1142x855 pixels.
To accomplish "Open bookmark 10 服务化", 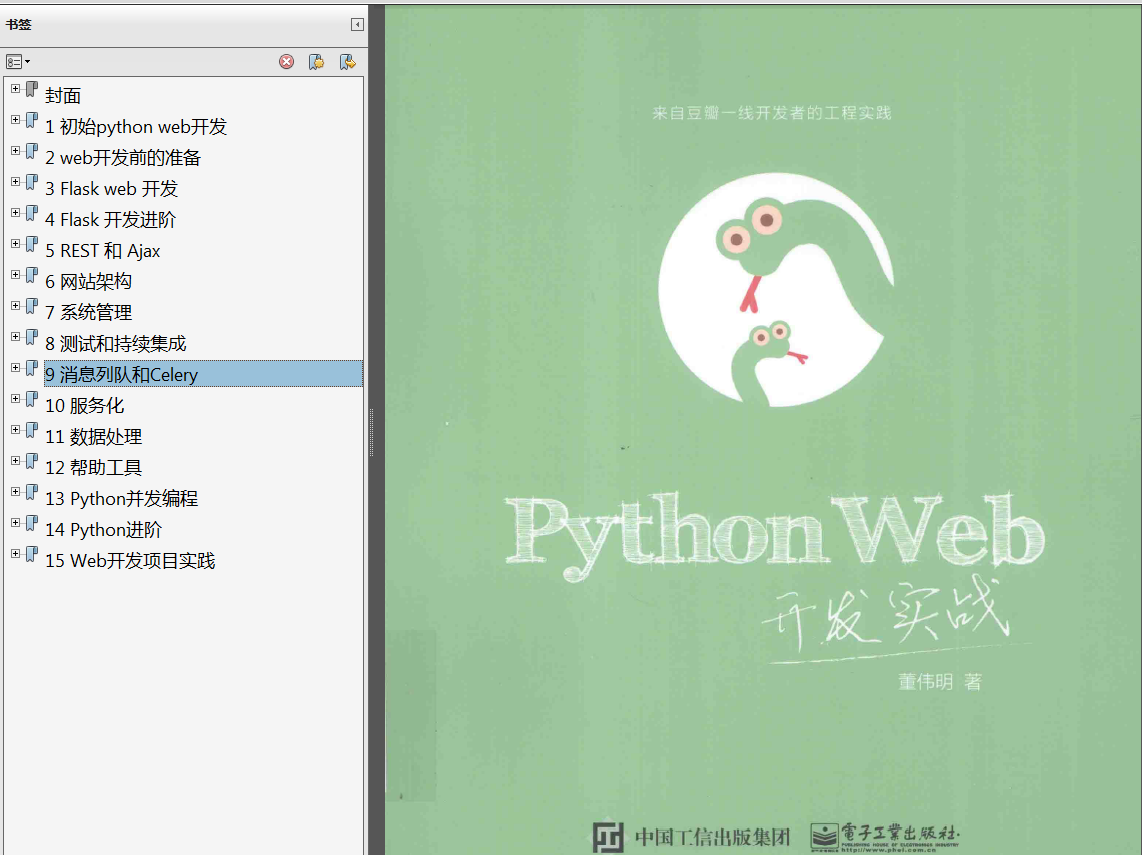I will (x=84, y=406).
